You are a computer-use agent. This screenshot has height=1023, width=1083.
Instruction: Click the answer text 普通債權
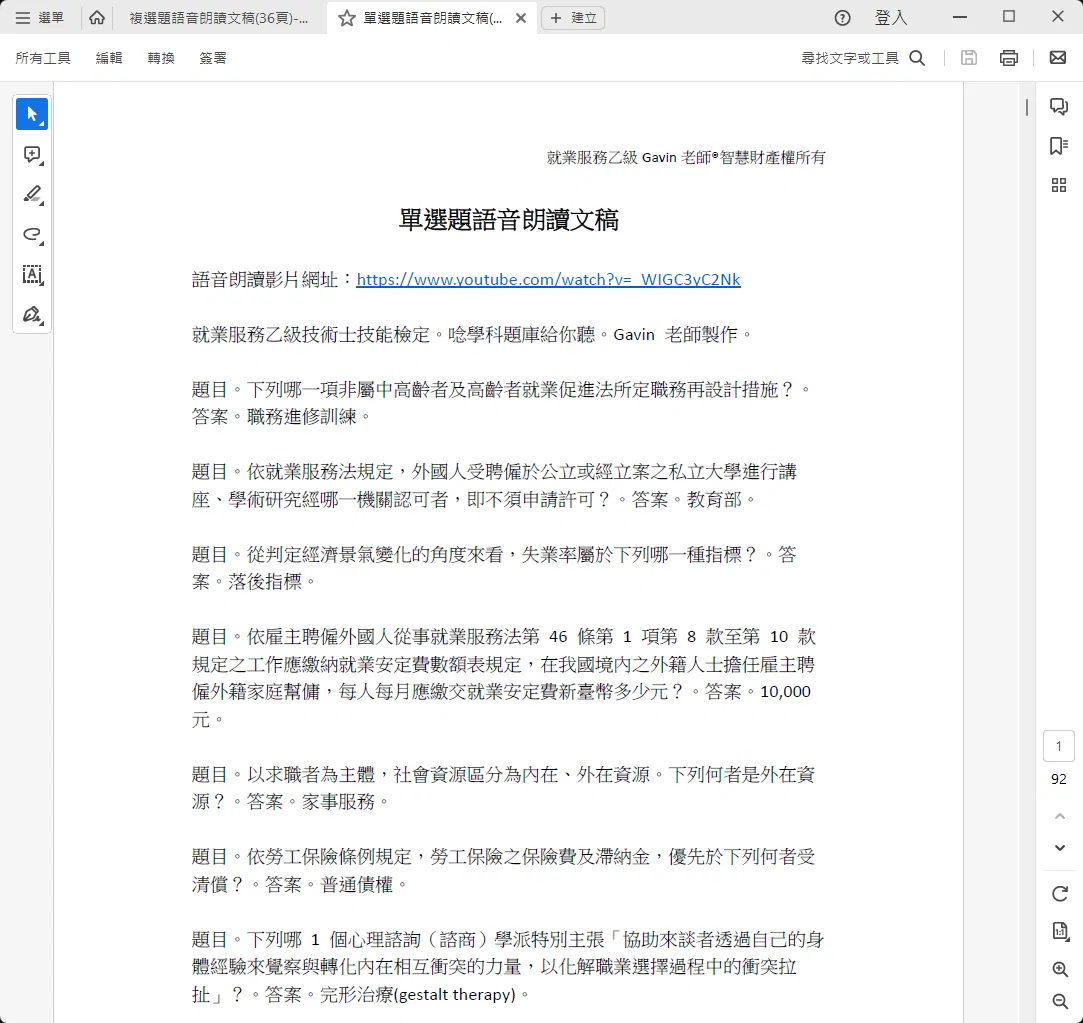pos(356,884)
